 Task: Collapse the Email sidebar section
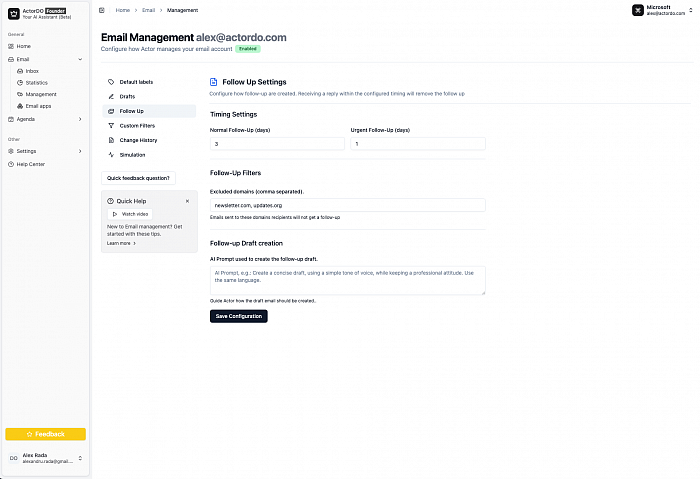(x=80, y=59)
